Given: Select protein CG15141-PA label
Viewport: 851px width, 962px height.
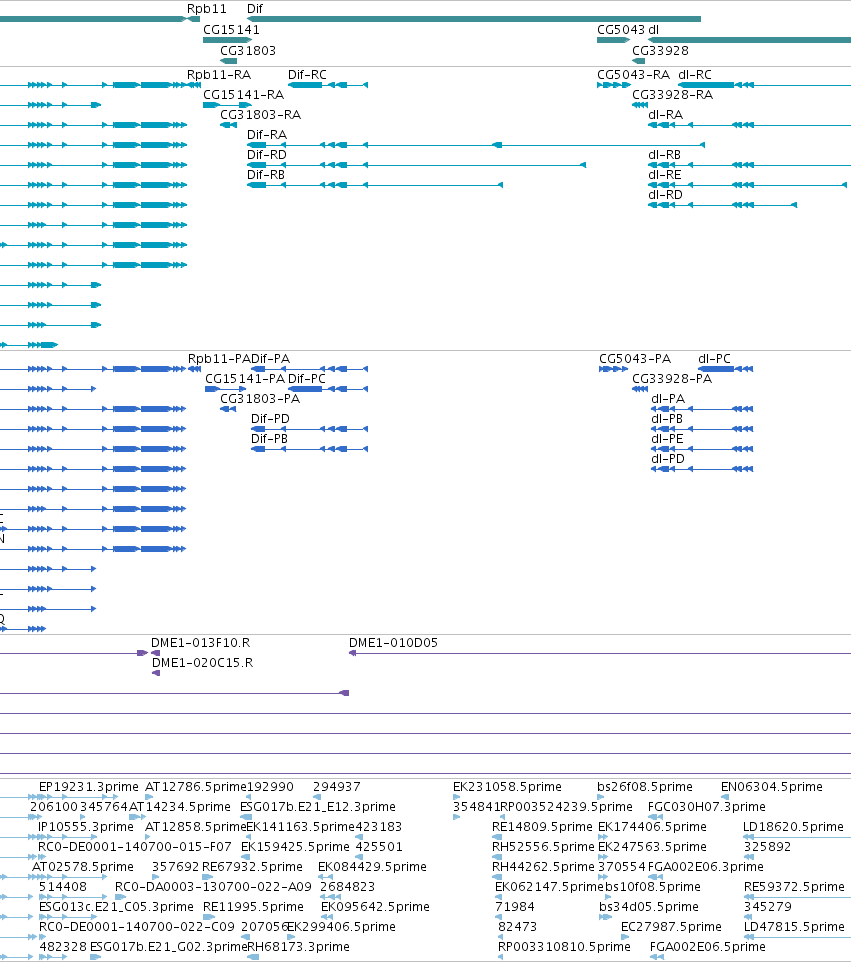Looking at the screenshot, I should point(245,379).
